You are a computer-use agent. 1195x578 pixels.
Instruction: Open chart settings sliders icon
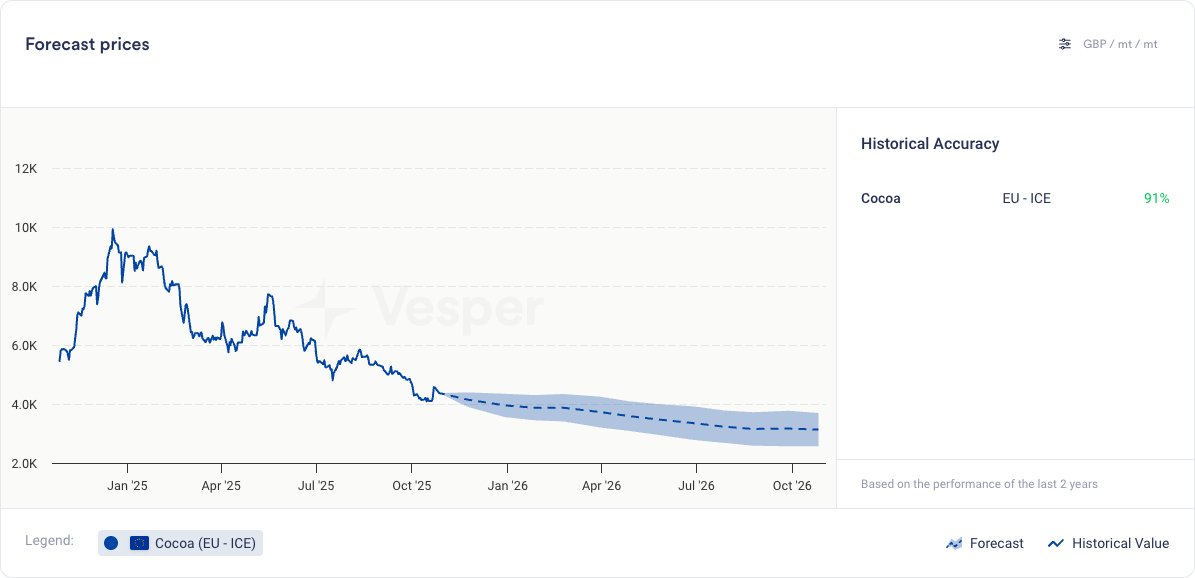tap(1065, 44)
